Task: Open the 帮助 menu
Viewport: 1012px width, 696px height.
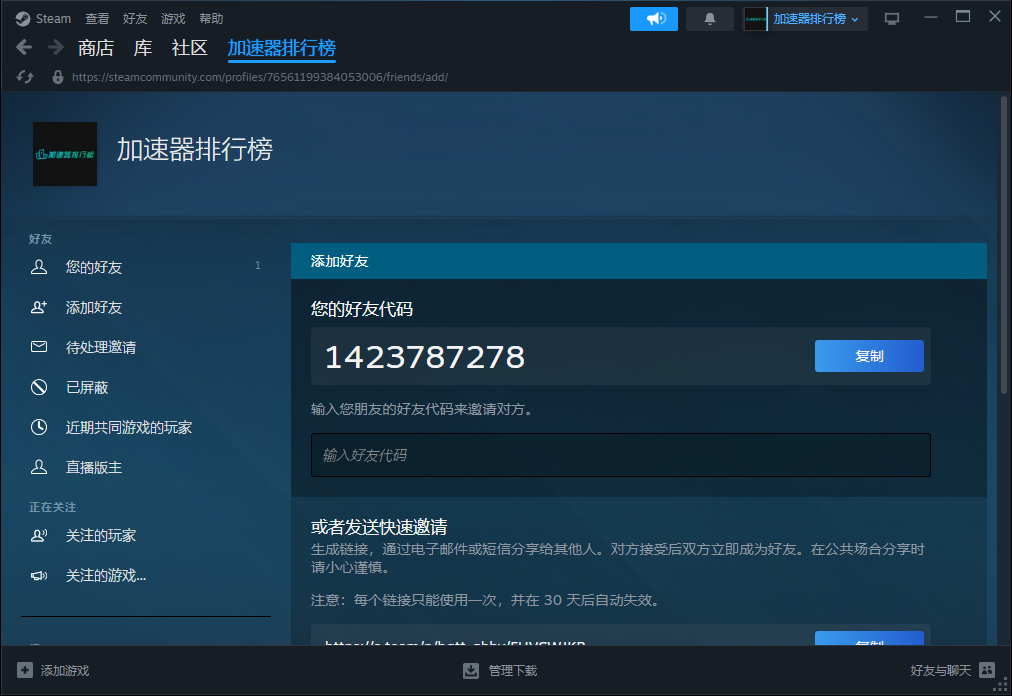Action: point(211,19)
